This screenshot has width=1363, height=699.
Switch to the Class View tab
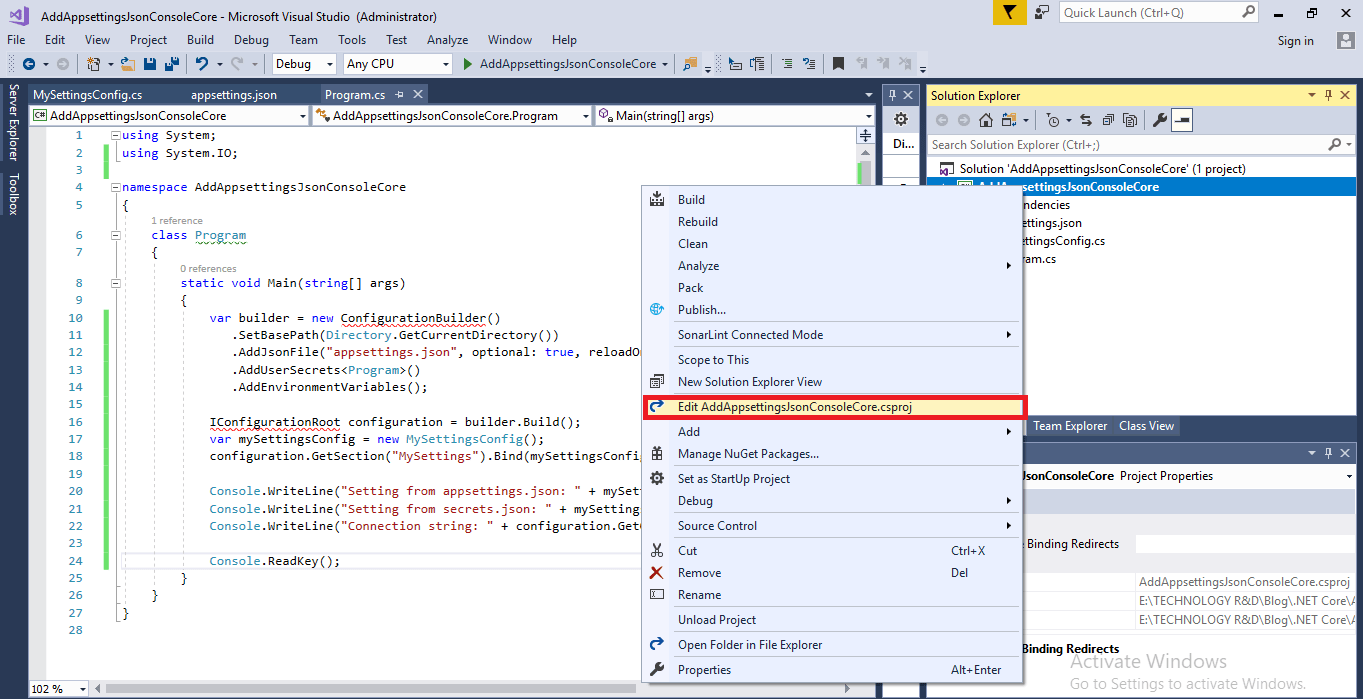point(1146,426)
